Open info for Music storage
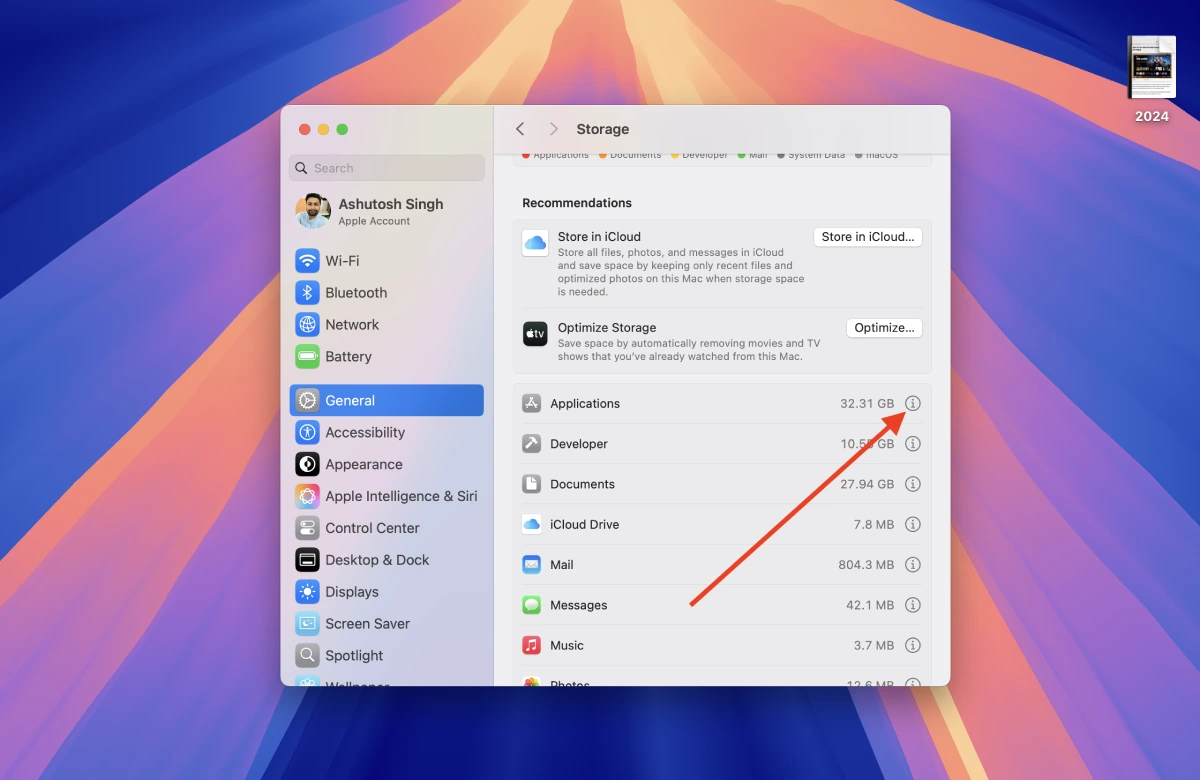The height and width of the screenshot is (780, 1200). tap(913, 645)
